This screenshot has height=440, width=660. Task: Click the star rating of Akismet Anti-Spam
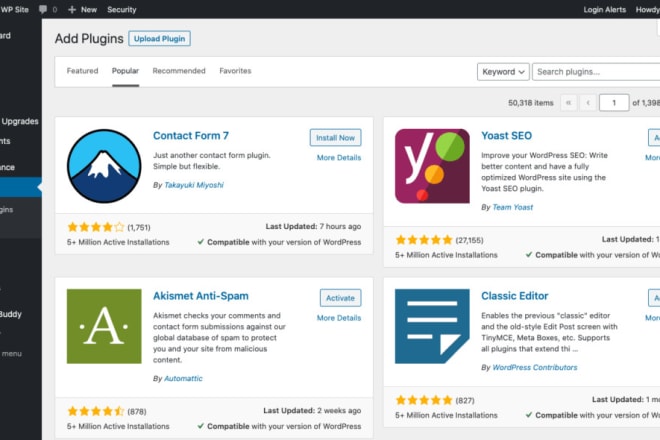pos(96,411)
